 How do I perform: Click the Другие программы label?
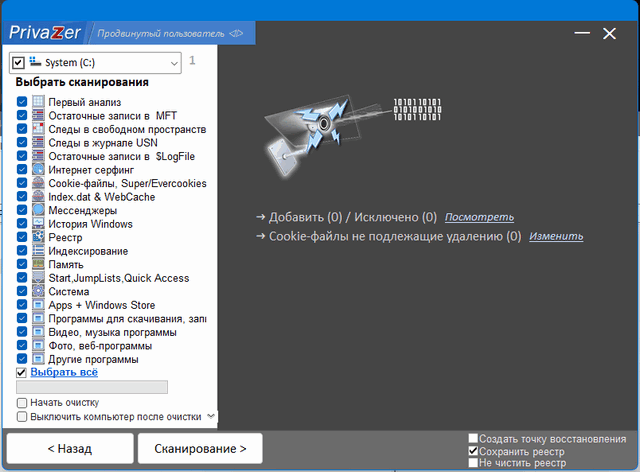point(93,359)
